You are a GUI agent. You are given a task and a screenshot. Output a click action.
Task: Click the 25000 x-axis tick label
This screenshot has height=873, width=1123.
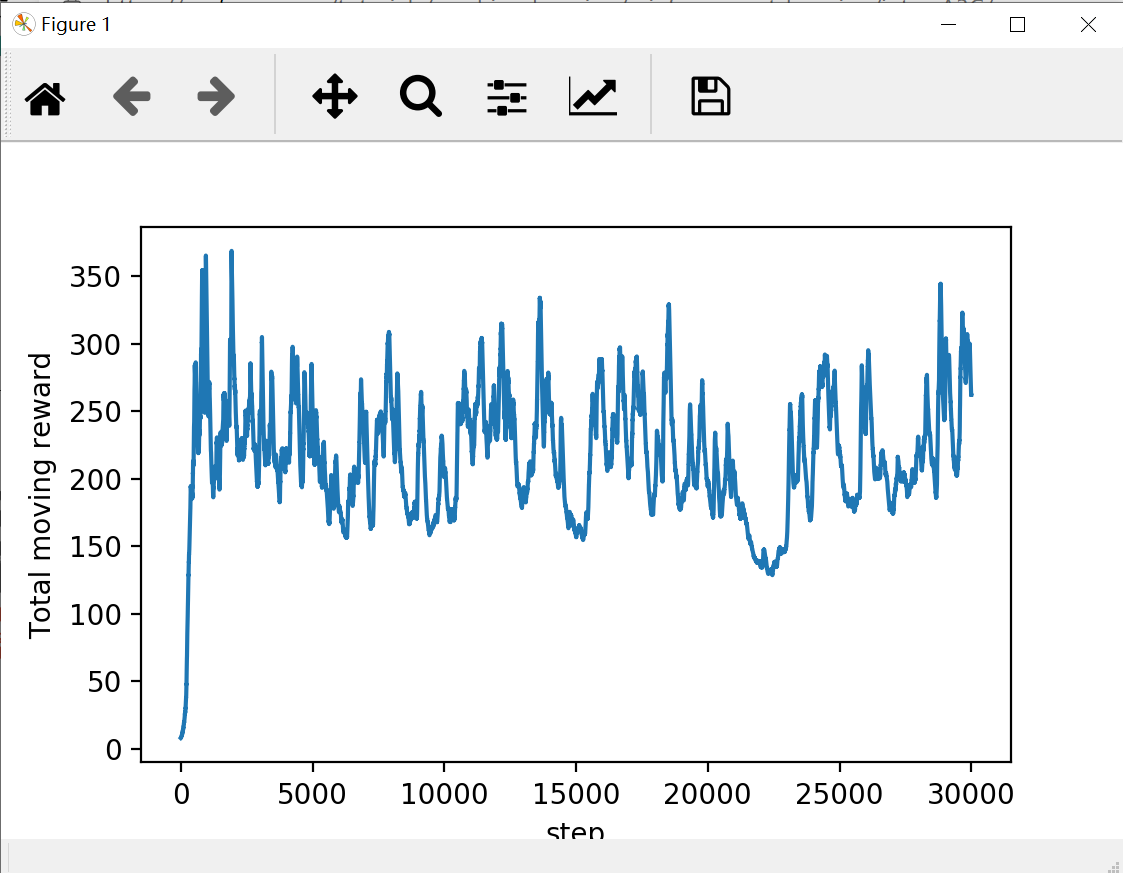click(839, 794)
